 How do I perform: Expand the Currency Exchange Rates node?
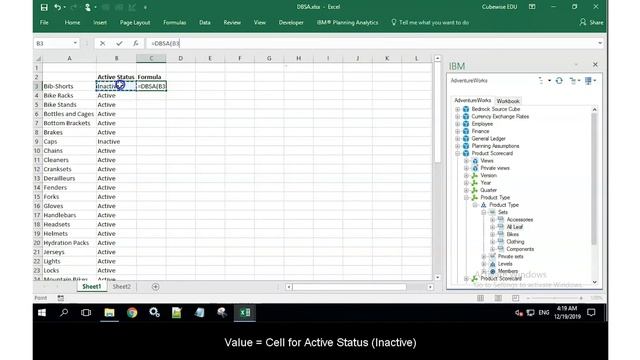458,117
